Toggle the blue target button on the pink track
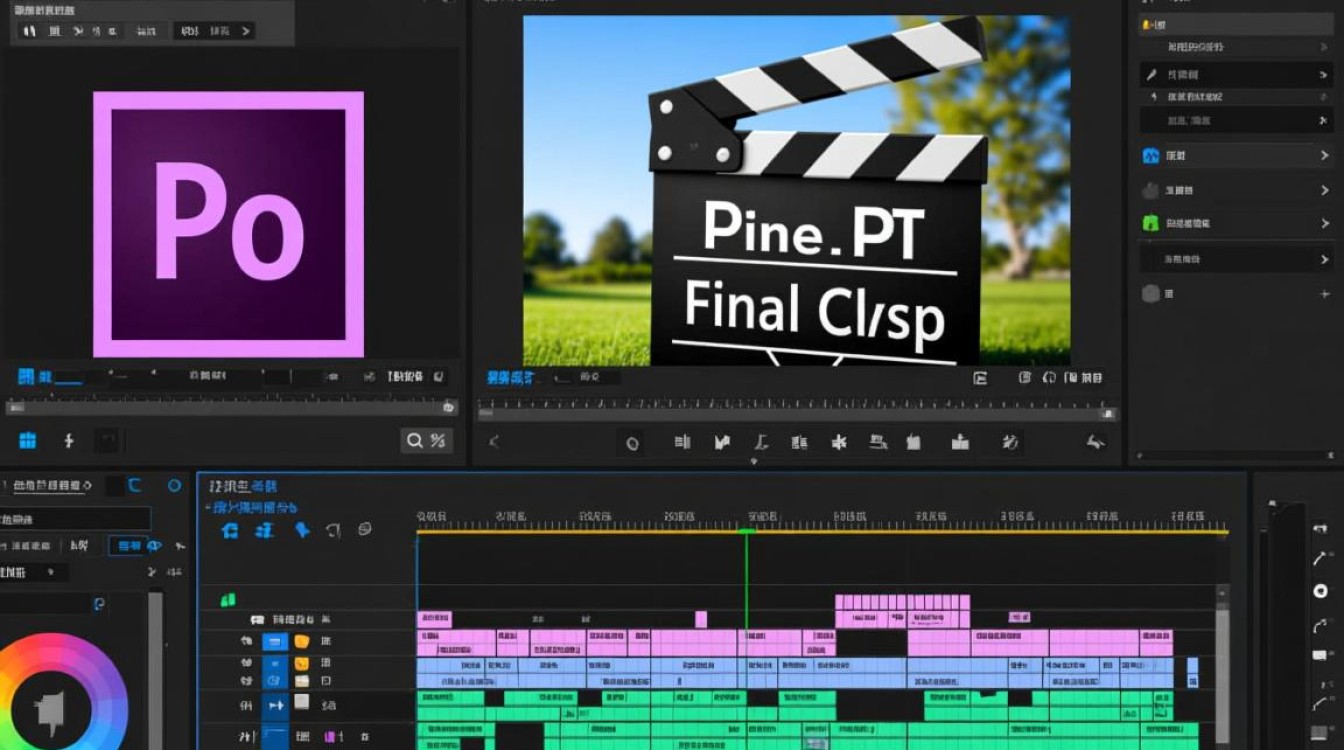Image resolution: width=1344 pixels, height=750 pixels. [274, 641]
